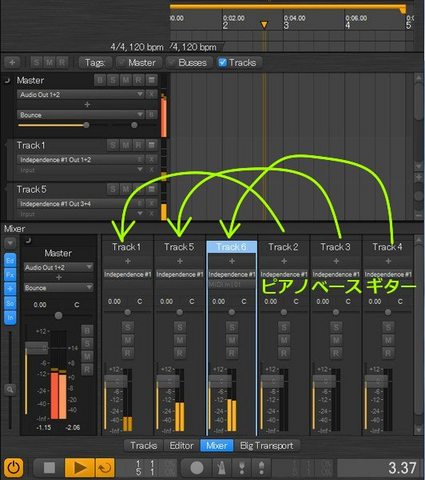Select the Mixer tab

point(217,446)
